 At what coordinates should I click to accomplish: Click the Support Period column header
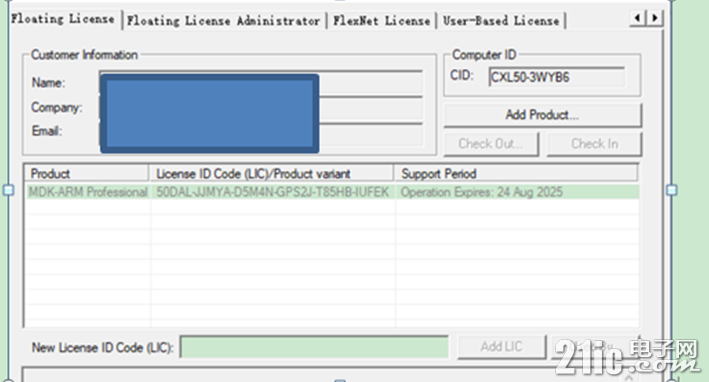(x=516, y=174)
